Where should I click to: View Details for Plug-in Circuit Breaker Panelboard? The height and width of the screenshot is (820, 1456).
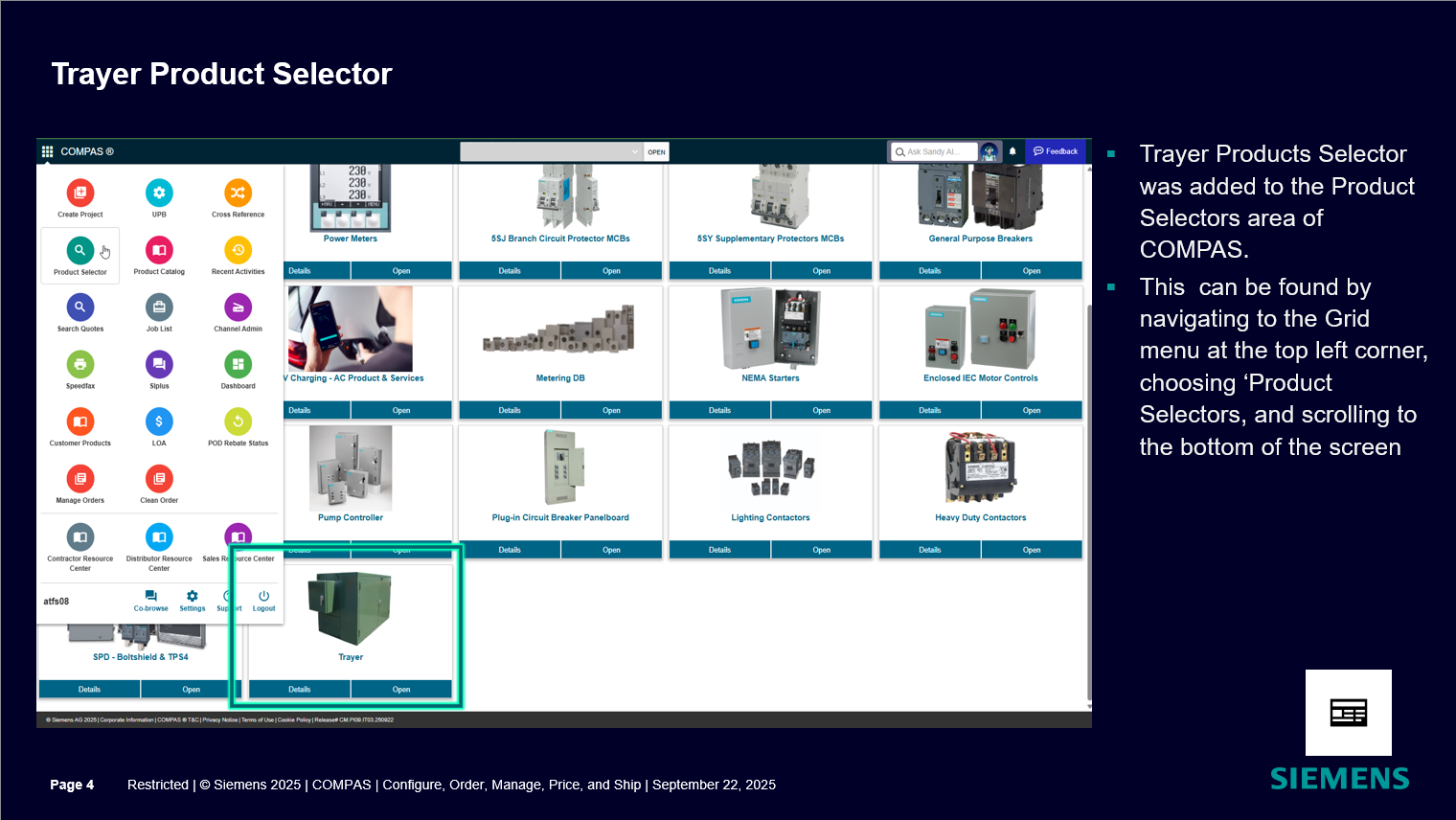pyautogui.click(x=510, y=550)
